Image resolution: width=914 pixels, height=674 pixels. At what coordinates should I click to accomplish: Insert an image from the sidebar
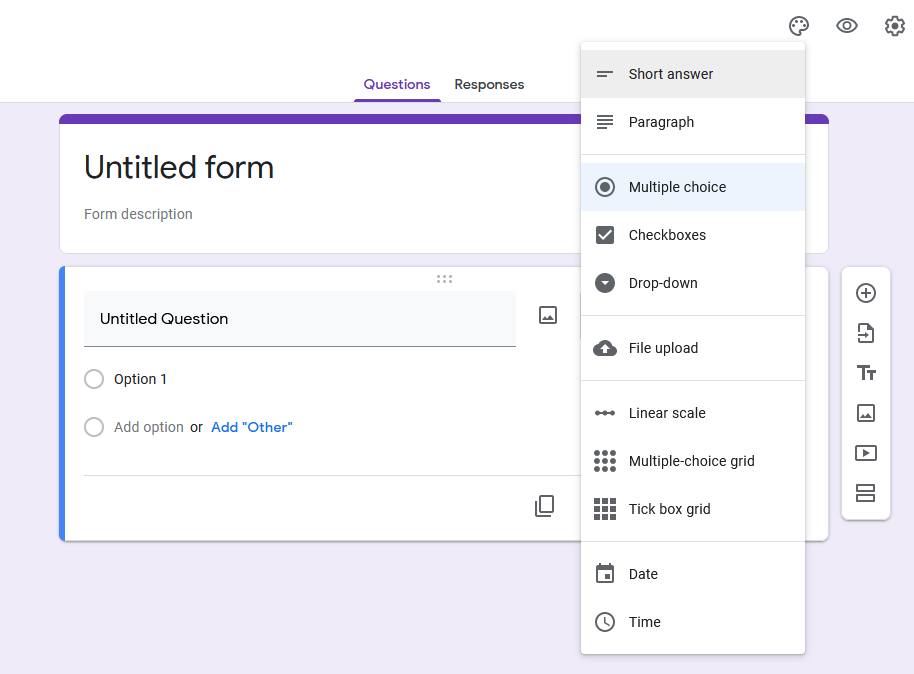(866, 413)
